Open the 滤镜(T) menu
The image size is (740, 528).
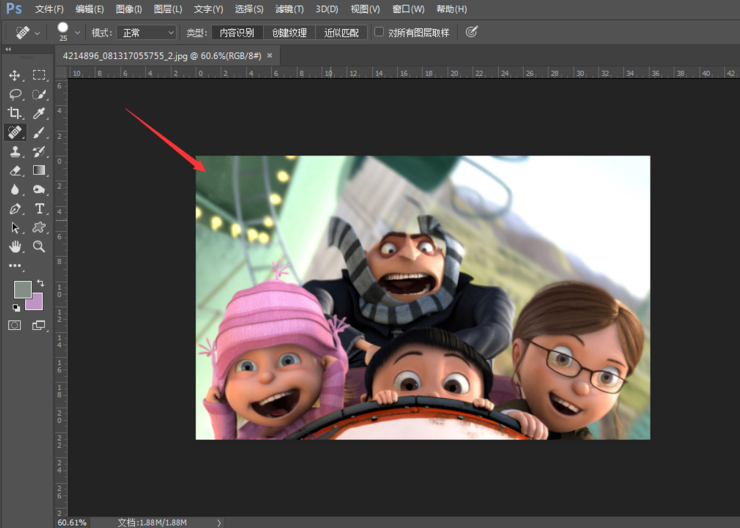click(x=289, y=9)
